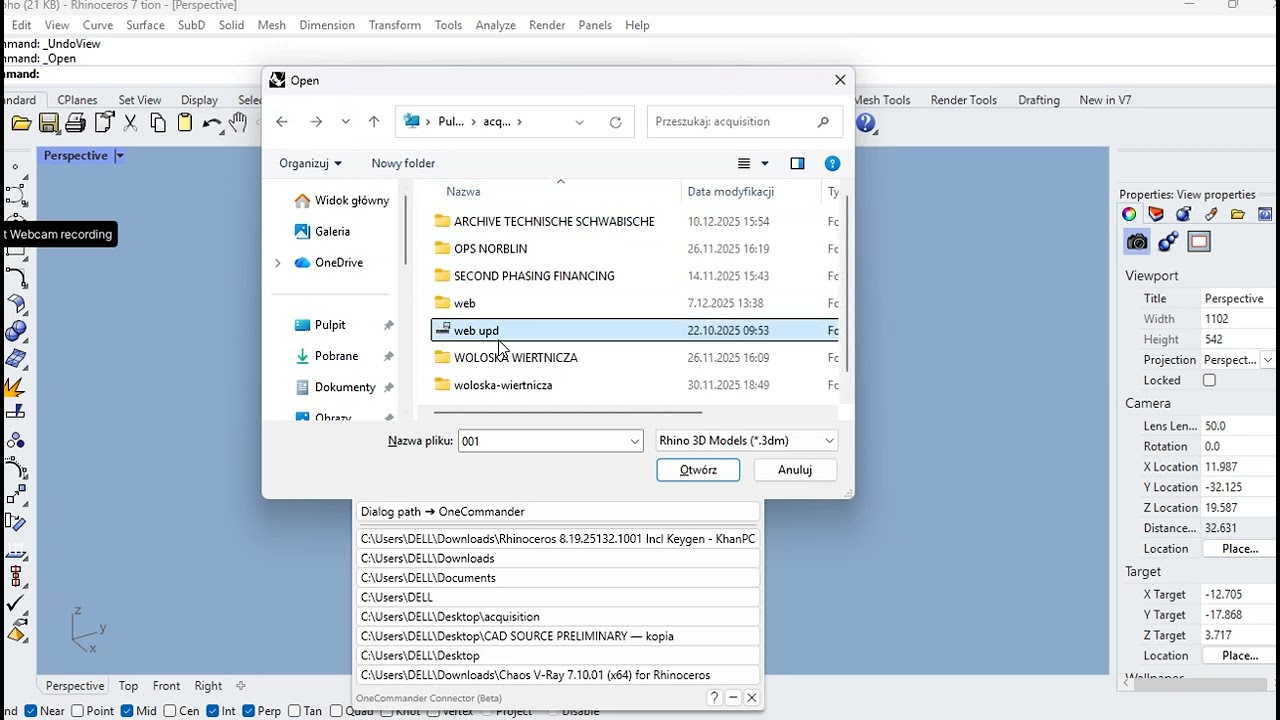Click the Save diskette icon in Rhino toolbar

pyautogui.click(x=48, y=123)
